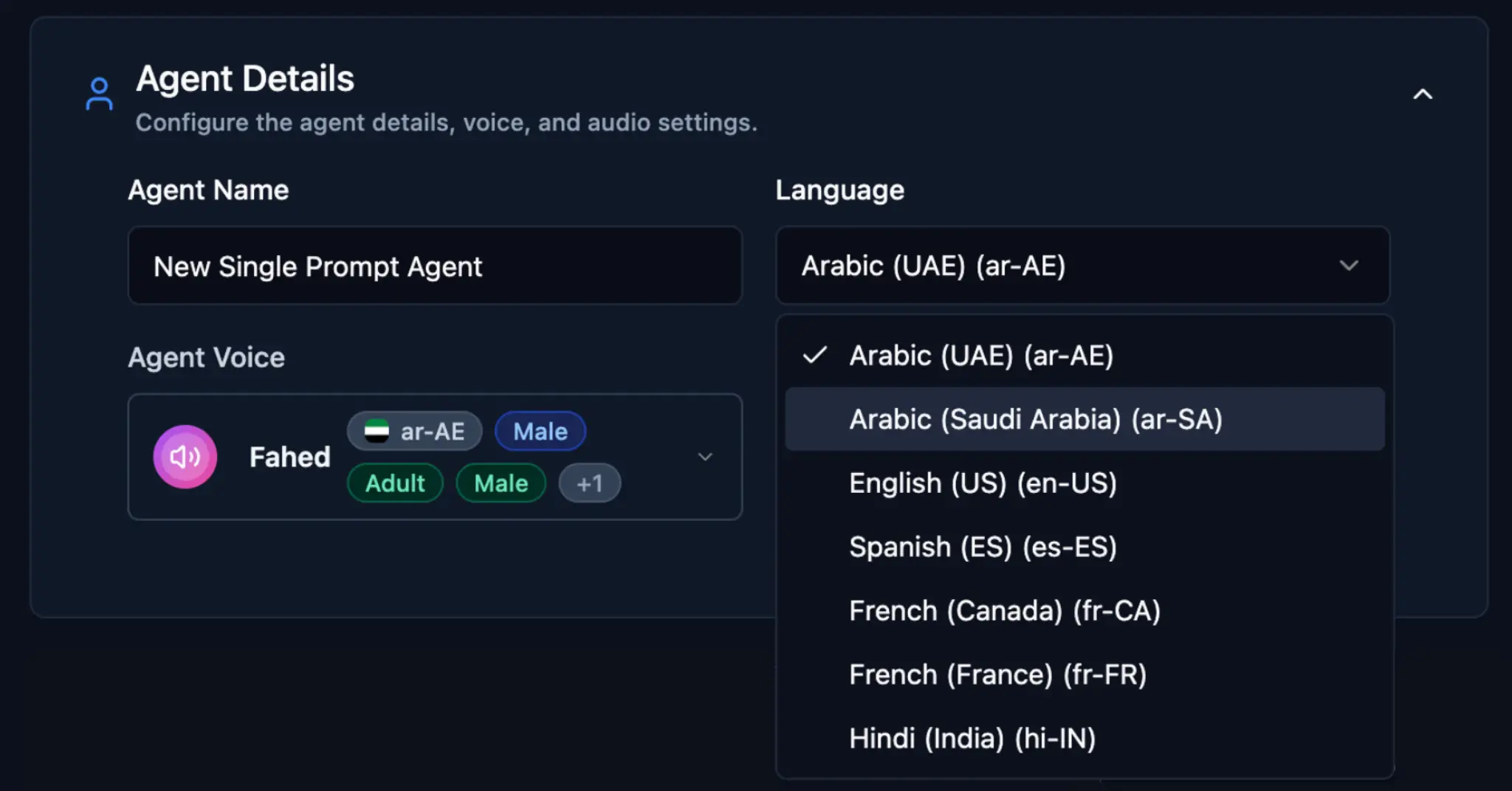The width and height of the screenshot is (1512, 791).
Task: Click the green Male tag
Action: coord(501,483)
